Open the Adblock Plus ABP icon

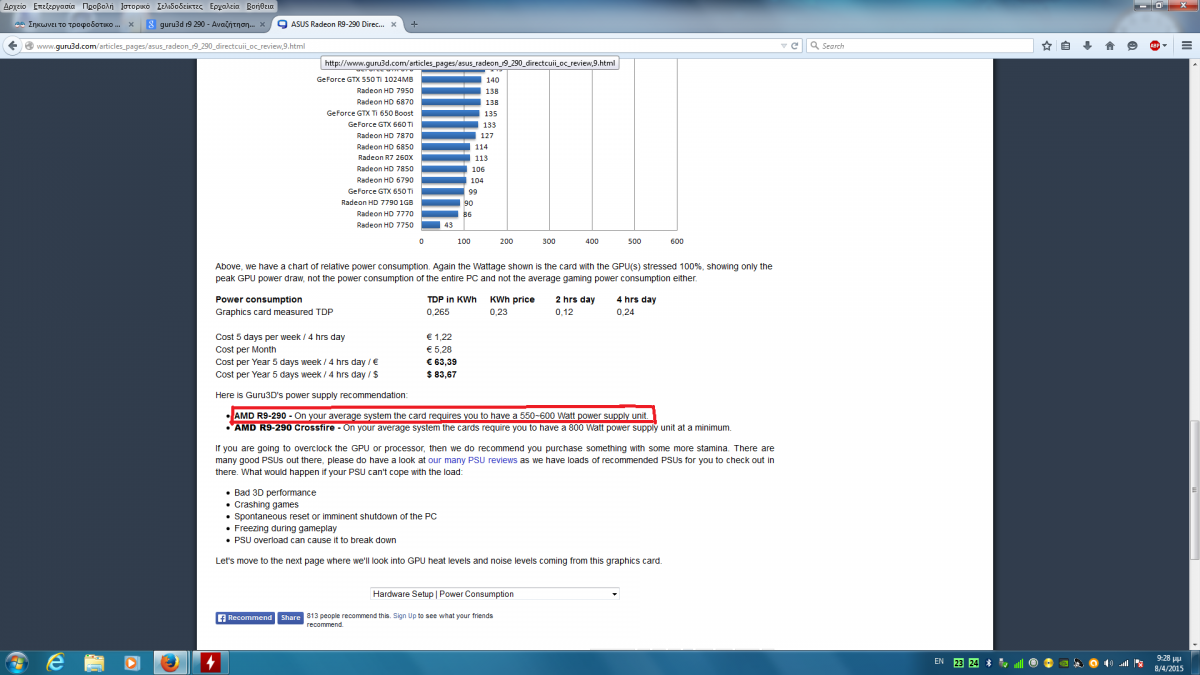1155,45
